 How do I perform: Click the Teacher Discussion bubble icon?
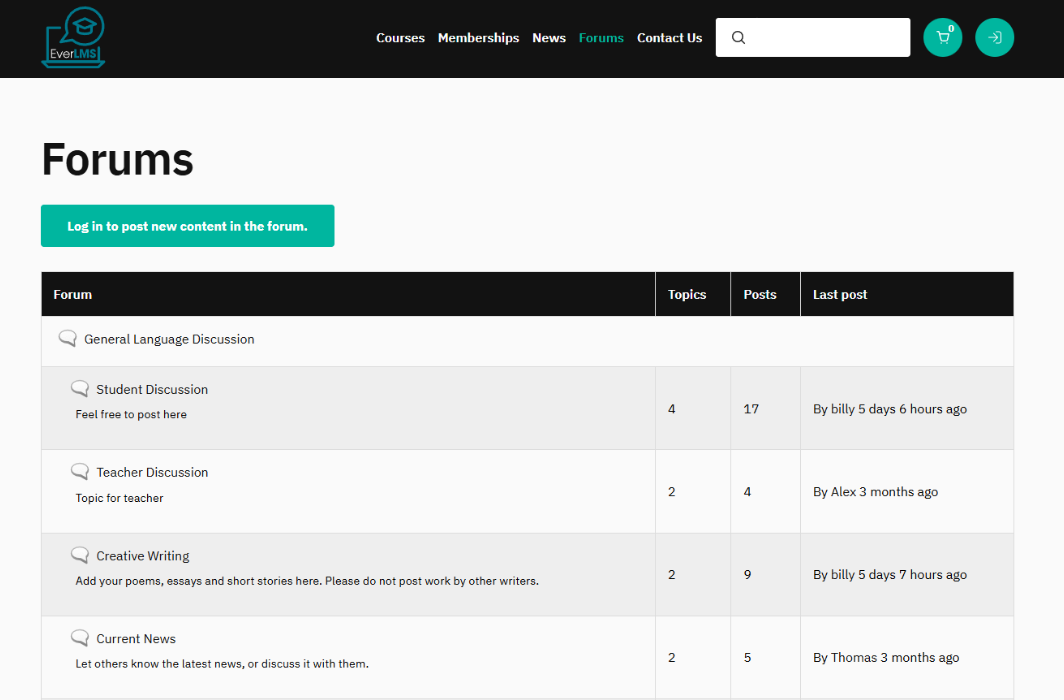click(x=80, y=472)
